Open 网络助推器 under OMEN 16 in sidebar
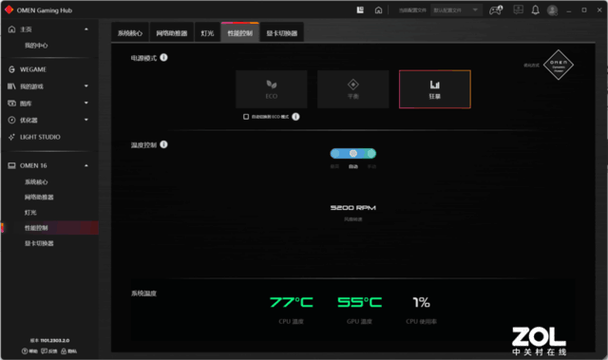The height and width of the screenshot is (360, 608). point(39,197)
